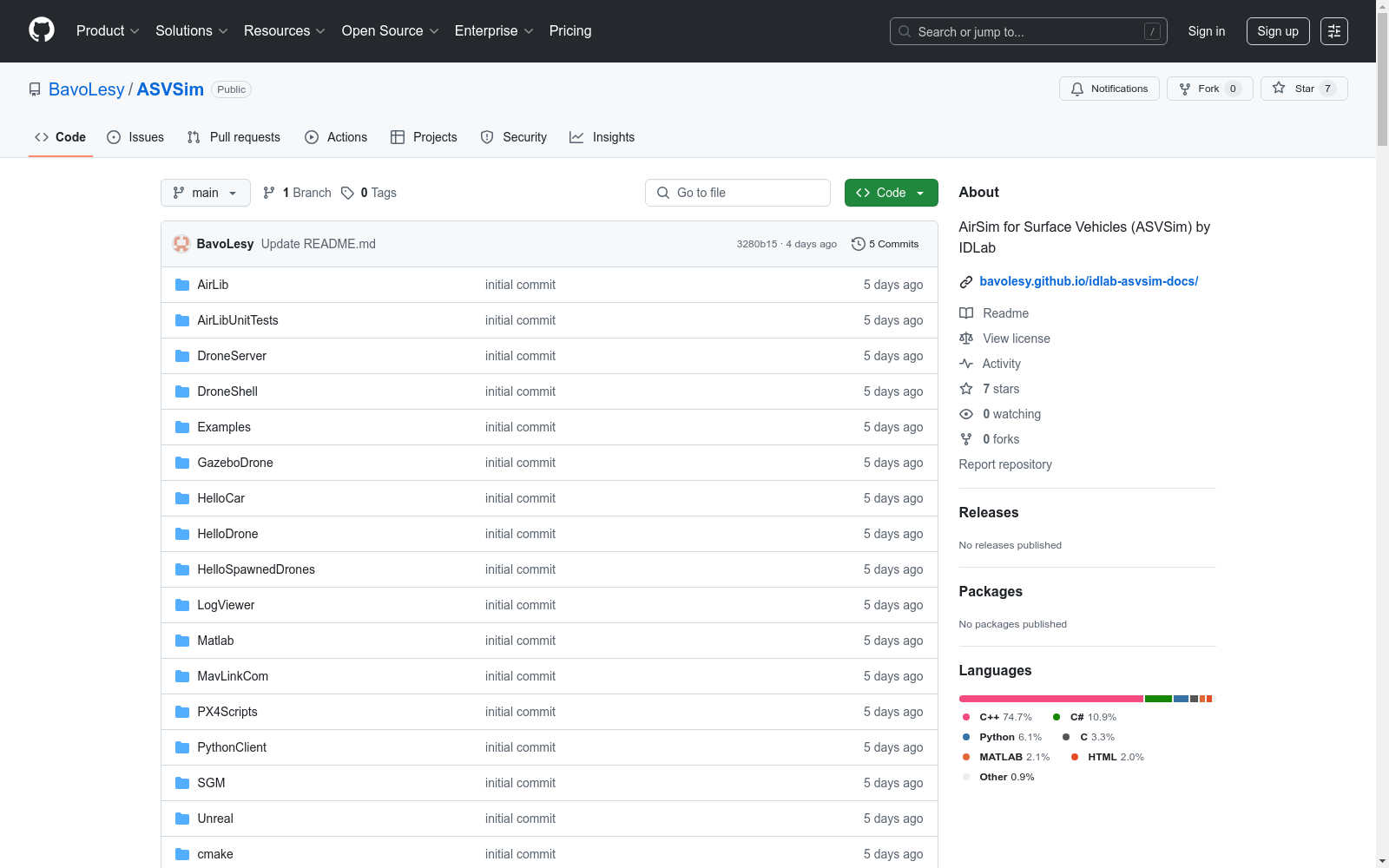Click the book icon beside Readme

pos(966,313)
